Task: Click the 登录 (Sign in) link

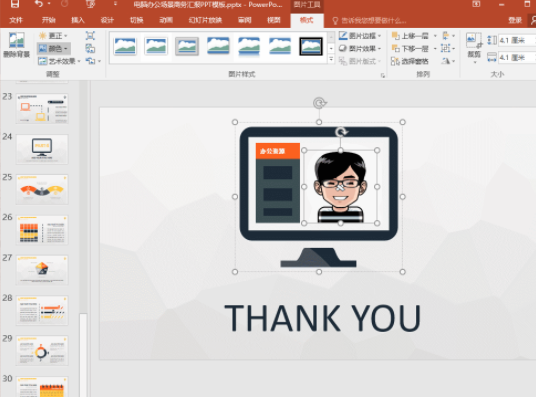Action: pos(515,21)
